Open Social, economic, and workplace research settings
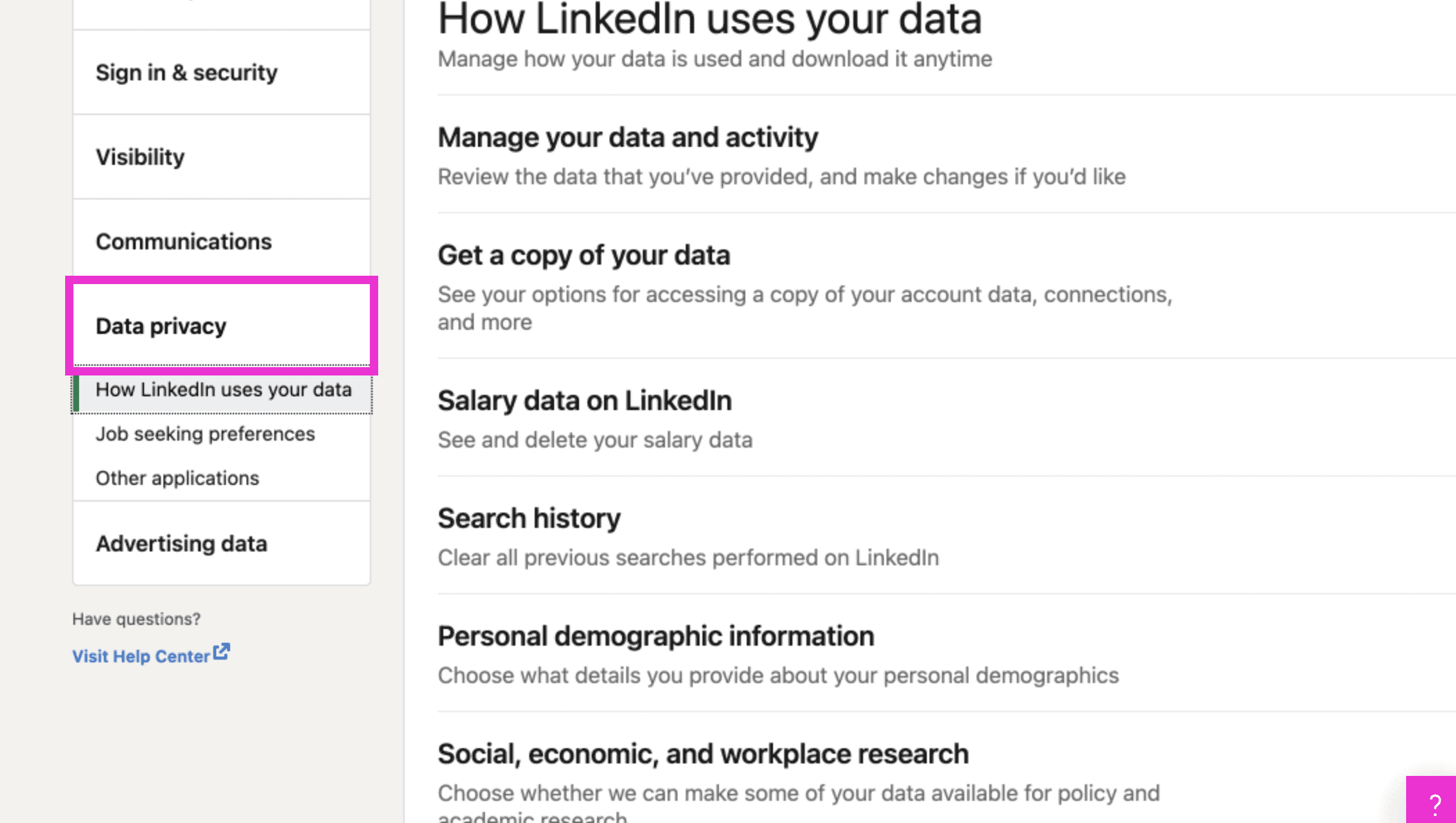 (x=702, y=753)
